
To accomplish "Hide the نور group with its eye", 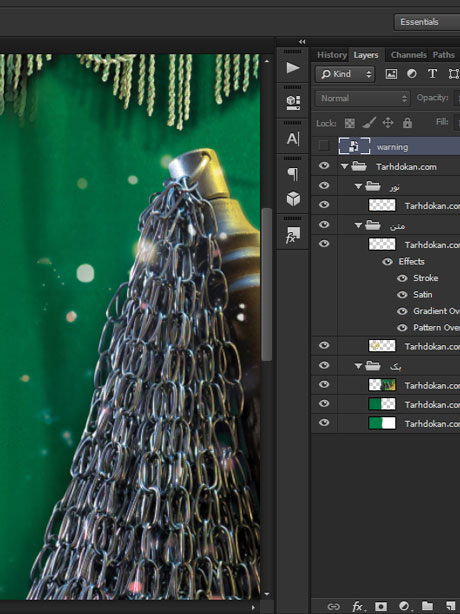I will point(324,185).
